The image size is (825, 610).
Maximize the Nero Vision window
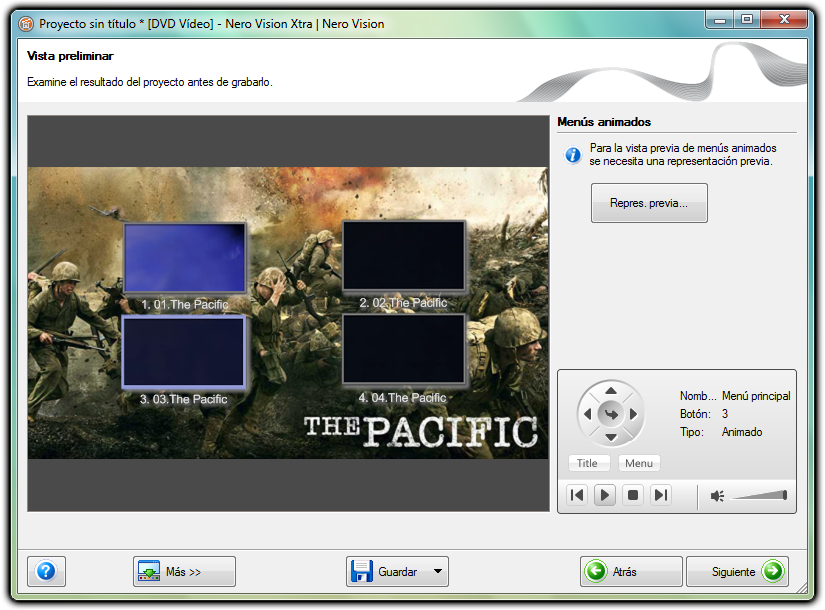(747, 20)
